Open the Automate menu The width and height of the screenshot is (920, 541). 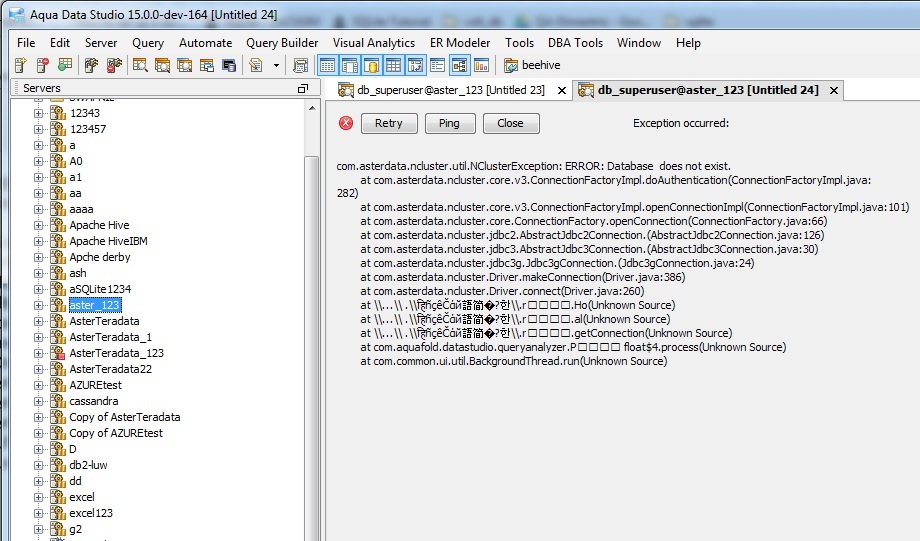tap(205, 43)
